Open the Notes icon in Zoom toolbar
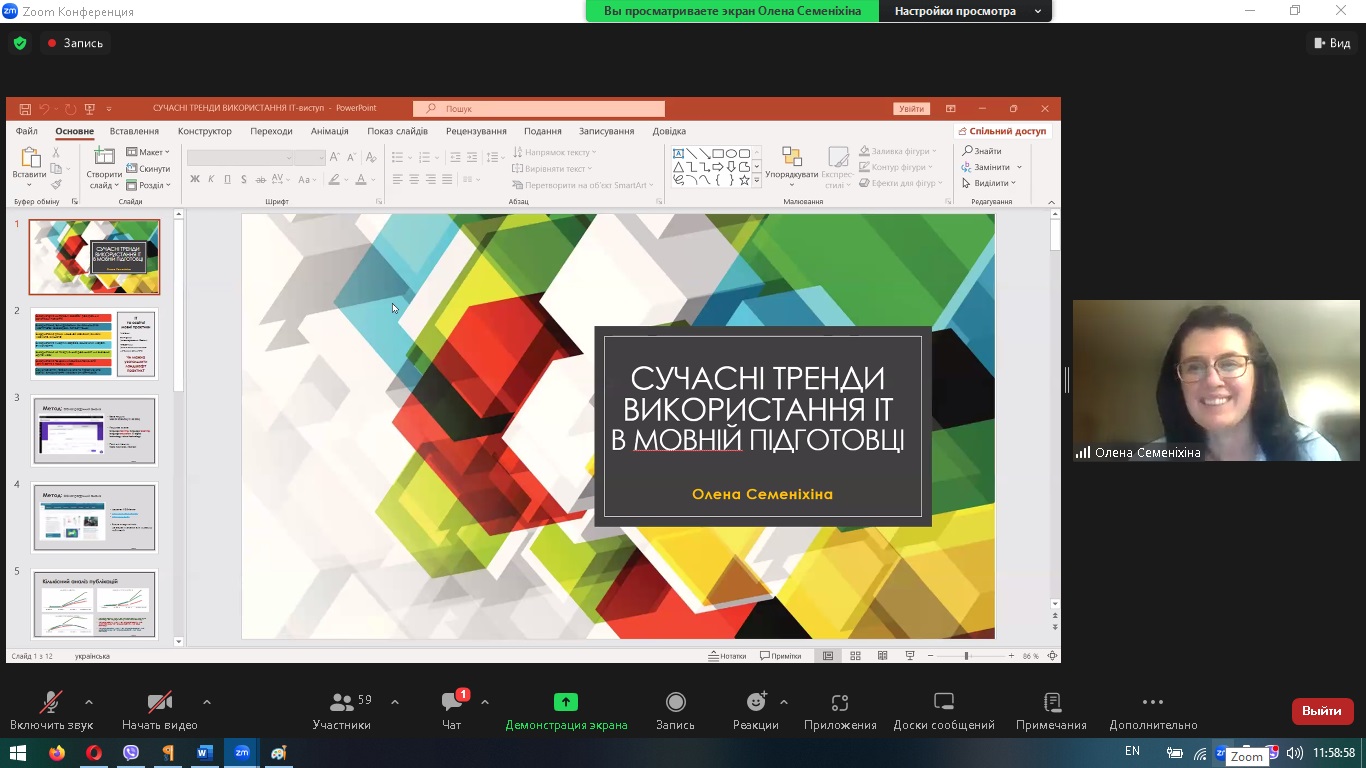1366x768 pixels. coord(1051,710)
